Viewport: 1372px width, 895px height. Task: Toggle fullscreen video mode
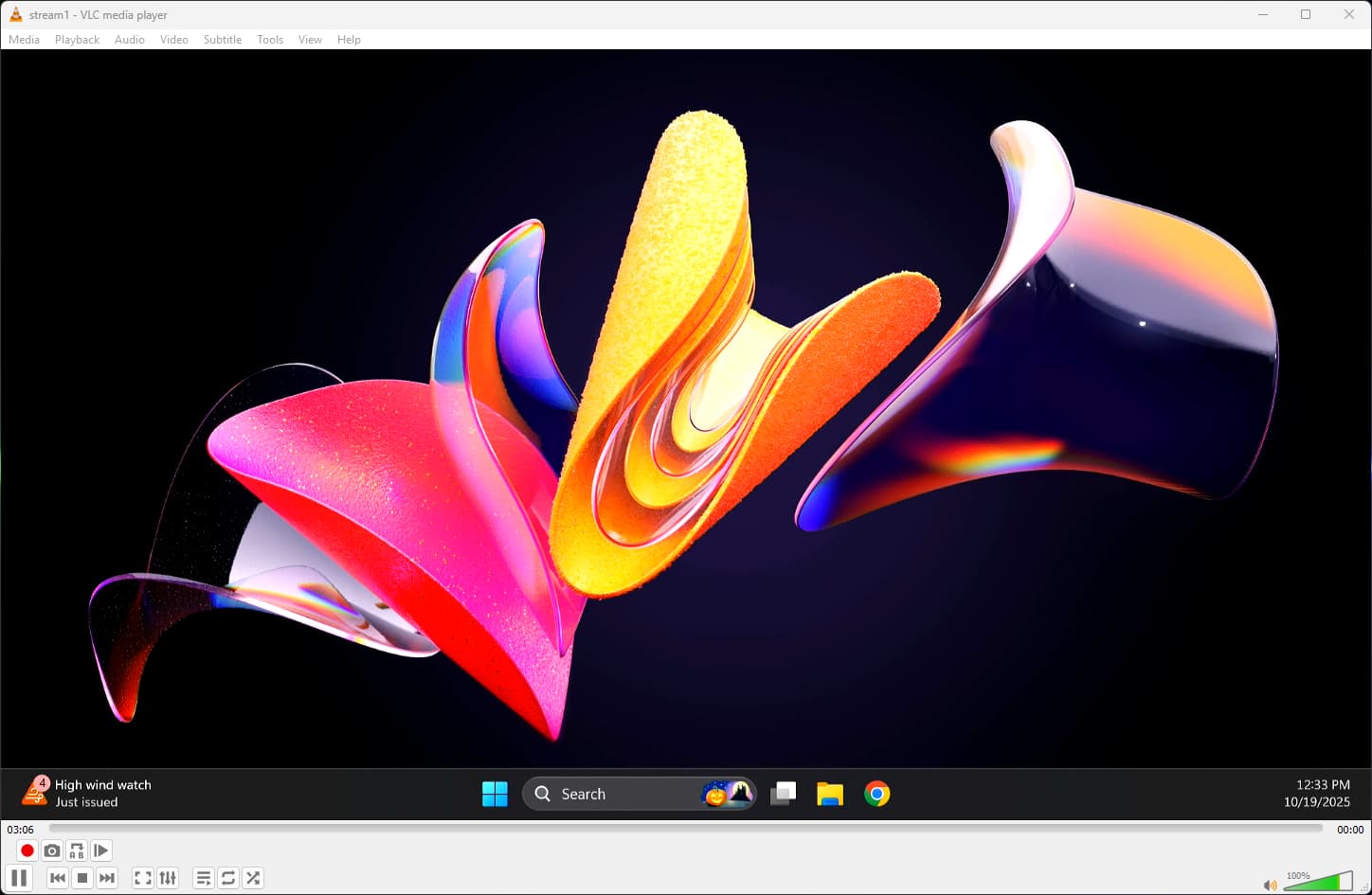click(x=143, y=878)
